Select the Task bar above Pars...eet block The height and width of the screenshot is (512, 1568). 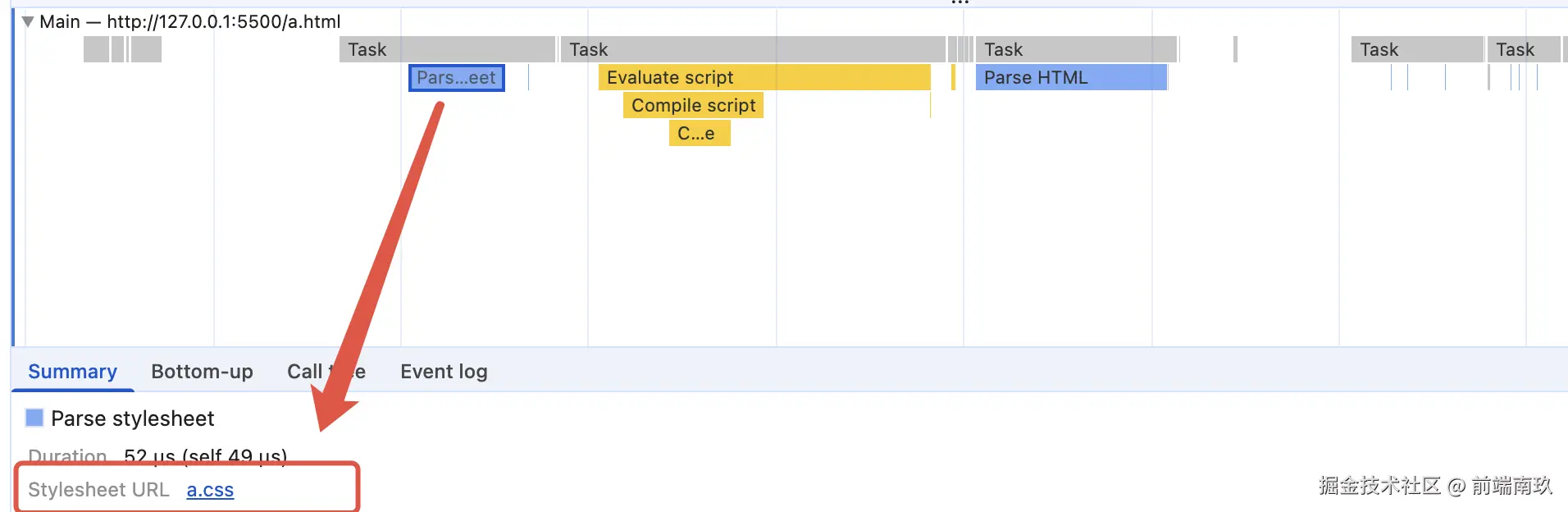tap(447, 50)
